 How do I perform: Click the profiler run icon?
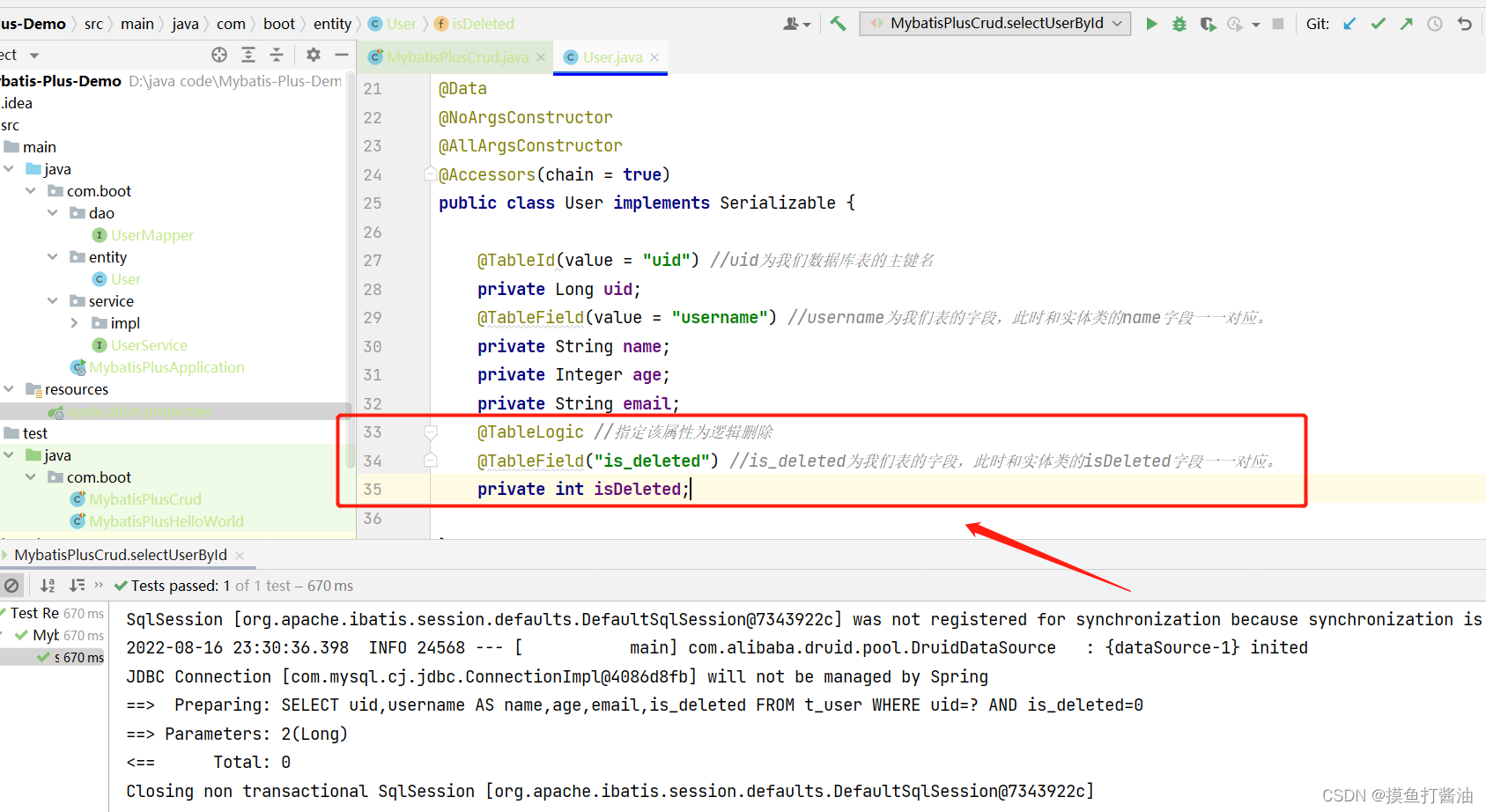[x=1235, y=24]
